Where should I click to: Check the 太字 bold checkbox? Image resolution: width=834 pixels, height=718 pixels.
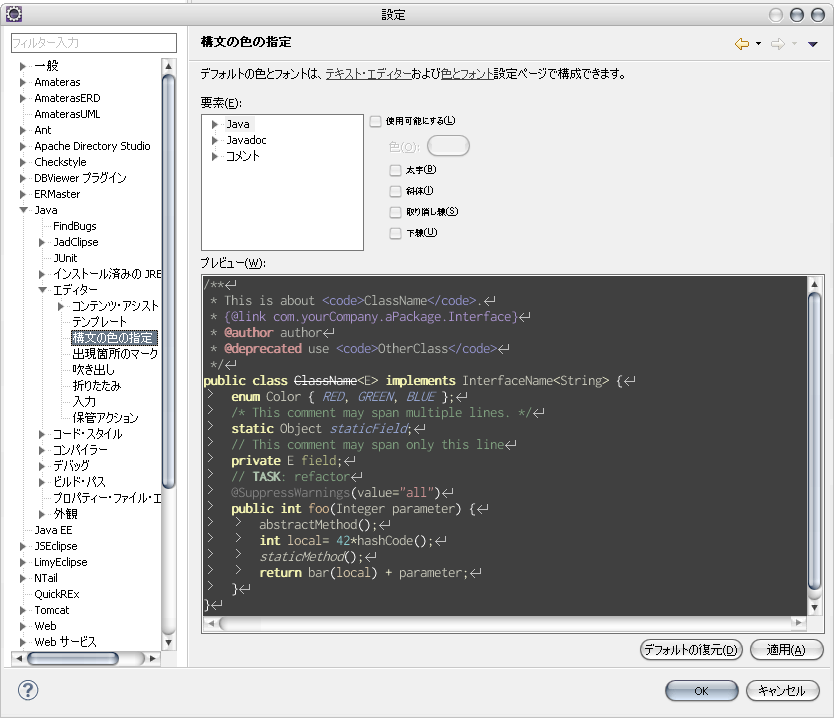394,170
